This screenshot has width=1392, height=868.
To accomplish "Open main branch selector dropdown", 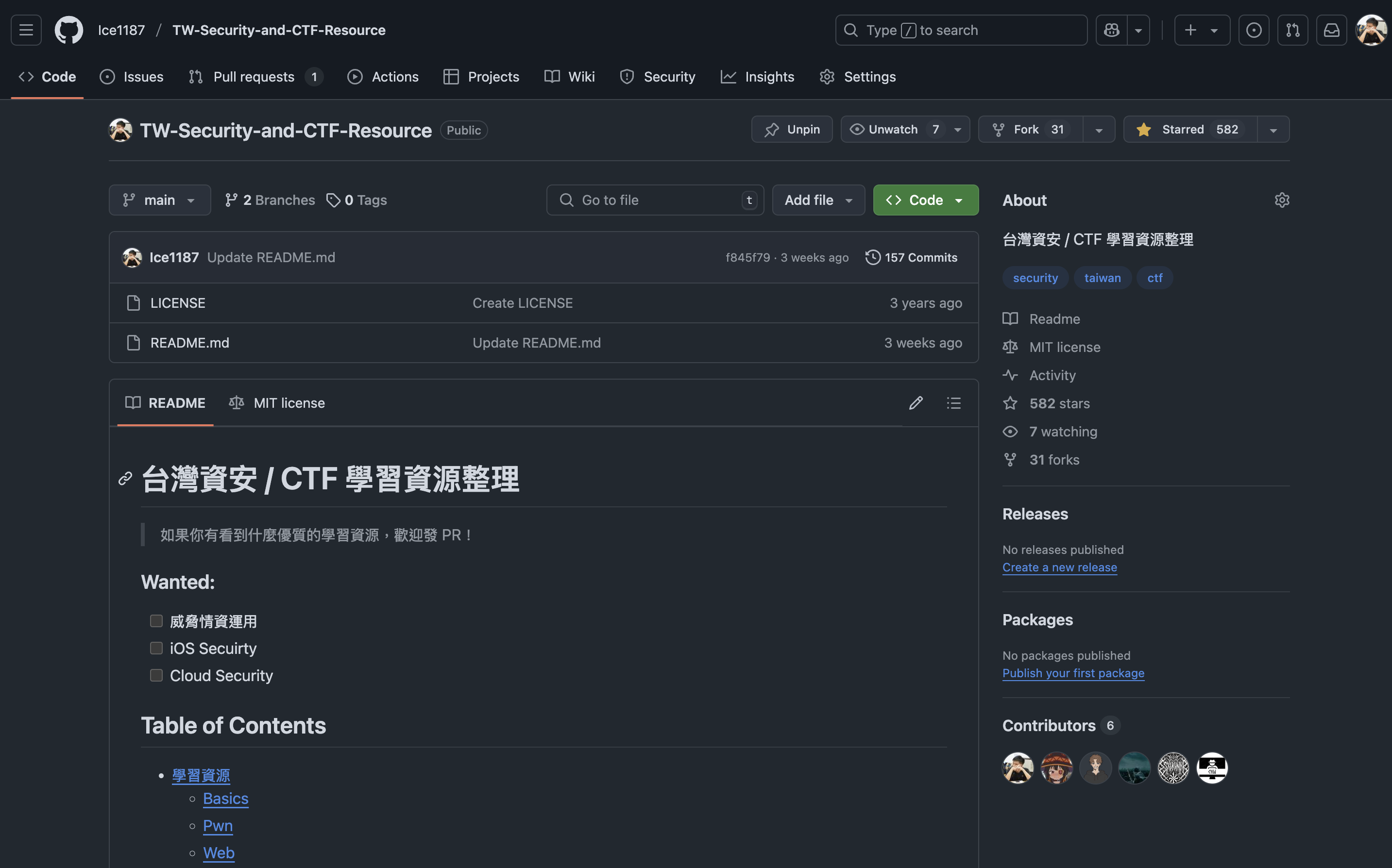I will point(160,200).
